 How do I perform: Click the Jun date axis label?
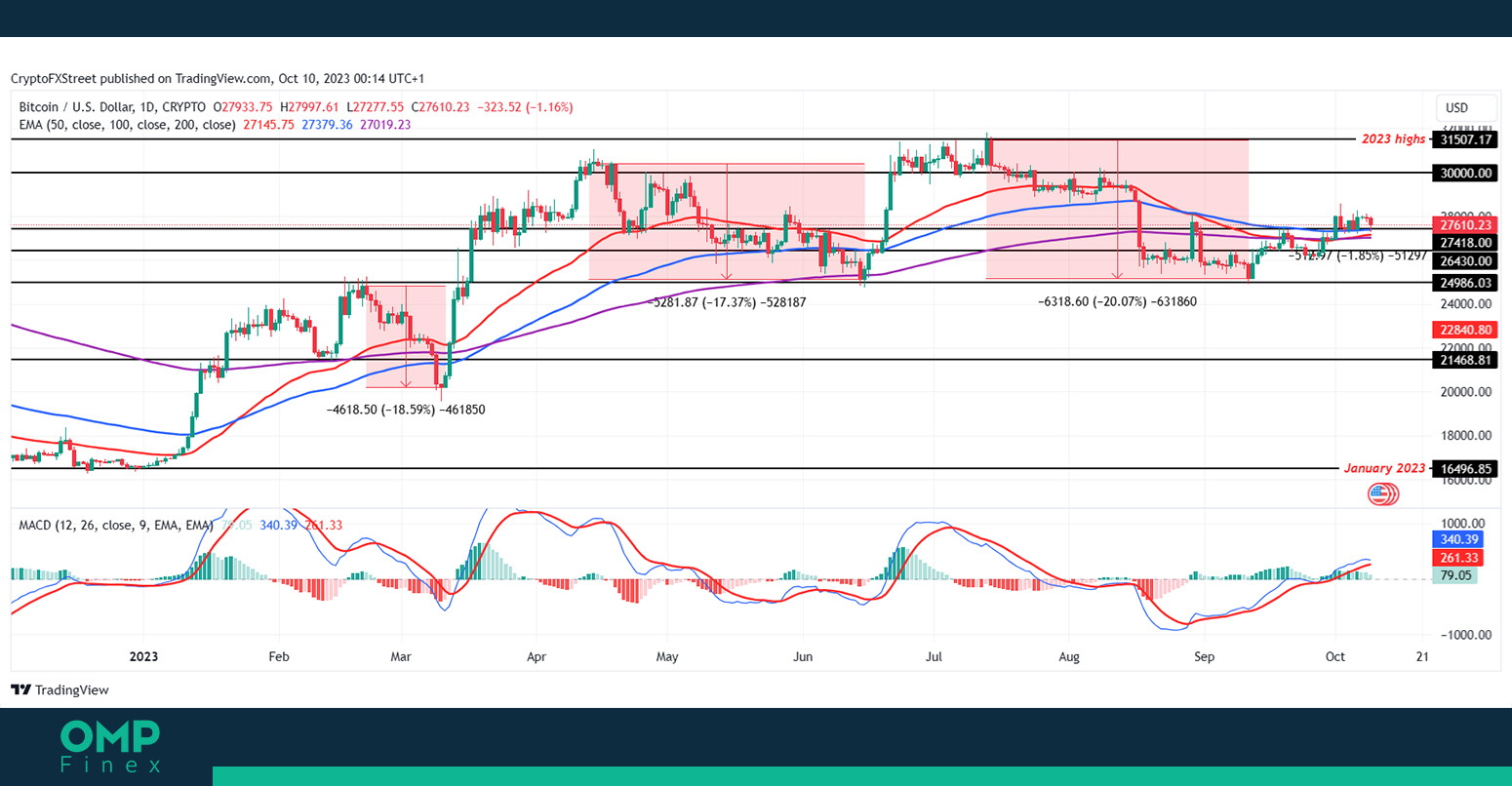coord(802,657)
